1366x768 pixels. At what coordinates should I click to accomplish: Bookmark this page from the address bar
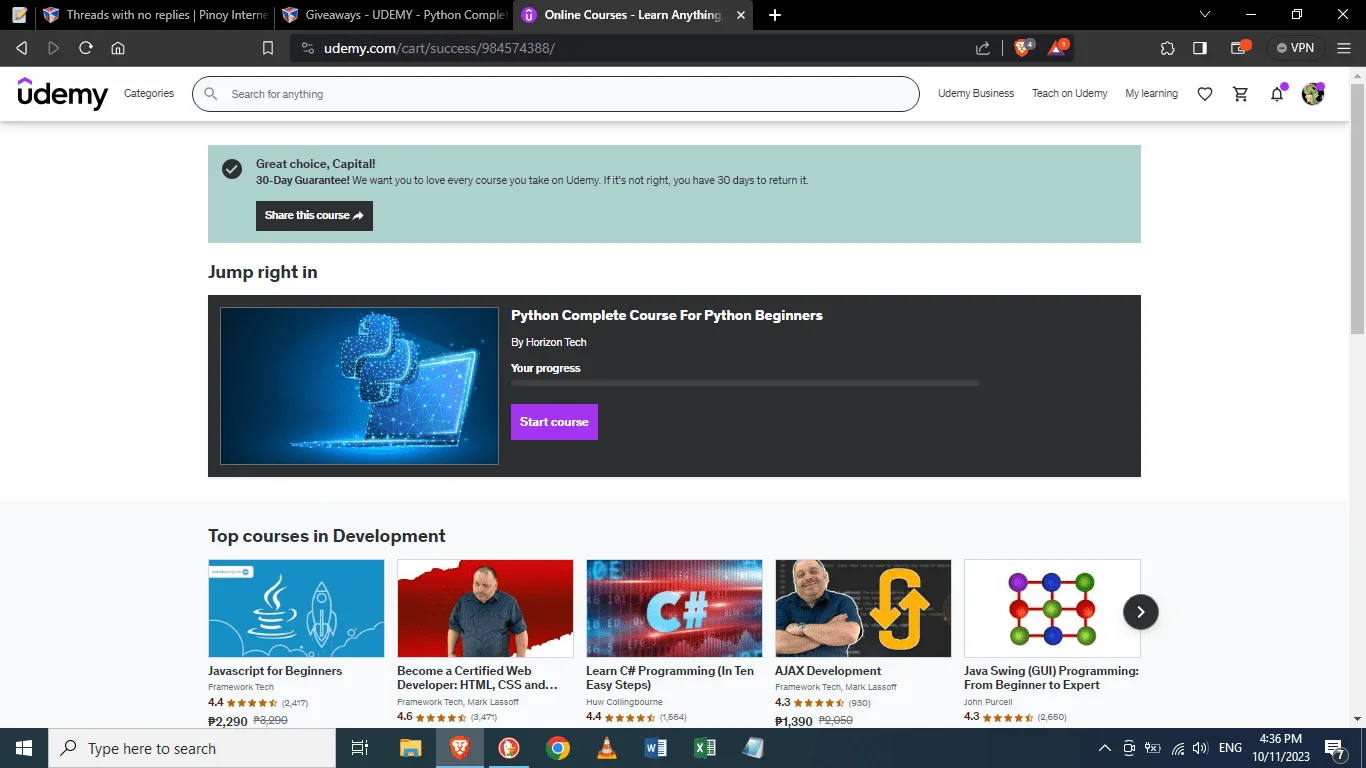(268, 48)
